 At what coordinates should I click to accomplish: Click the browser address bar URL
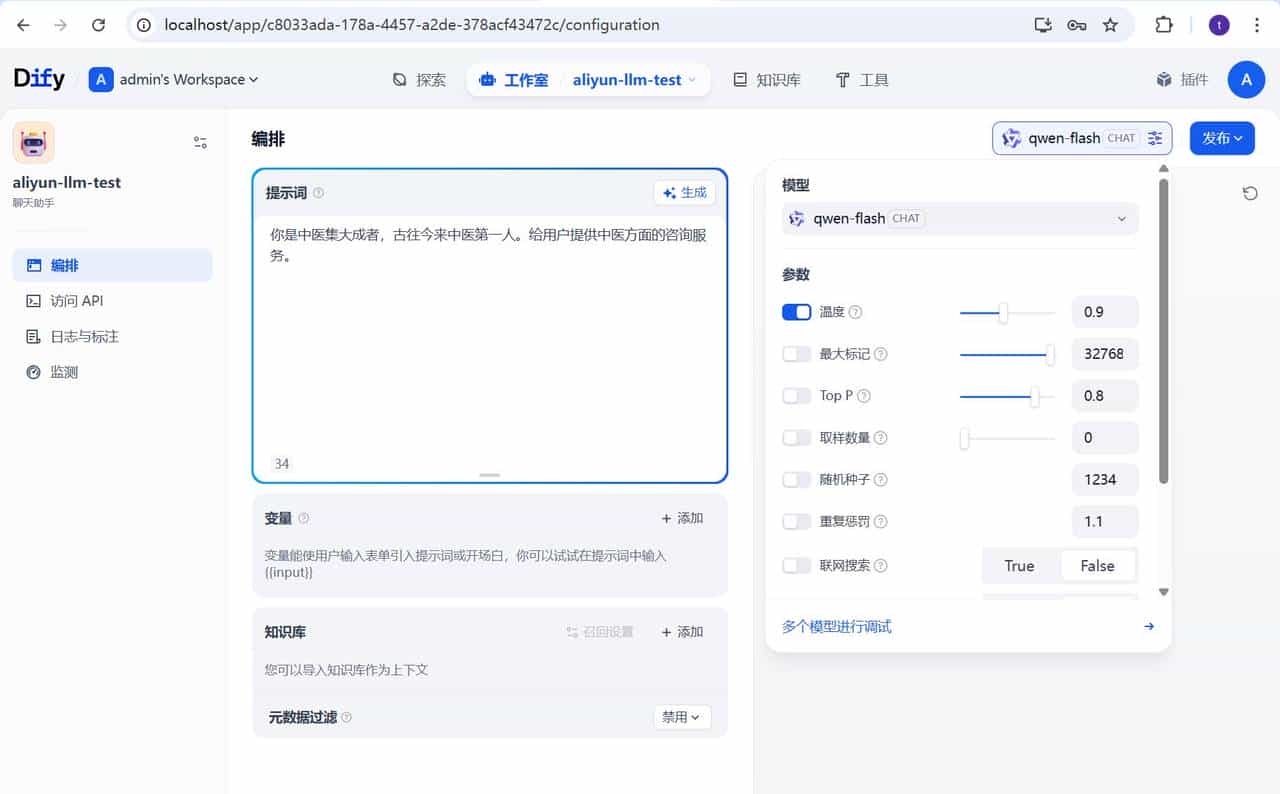tap(412, 25)
